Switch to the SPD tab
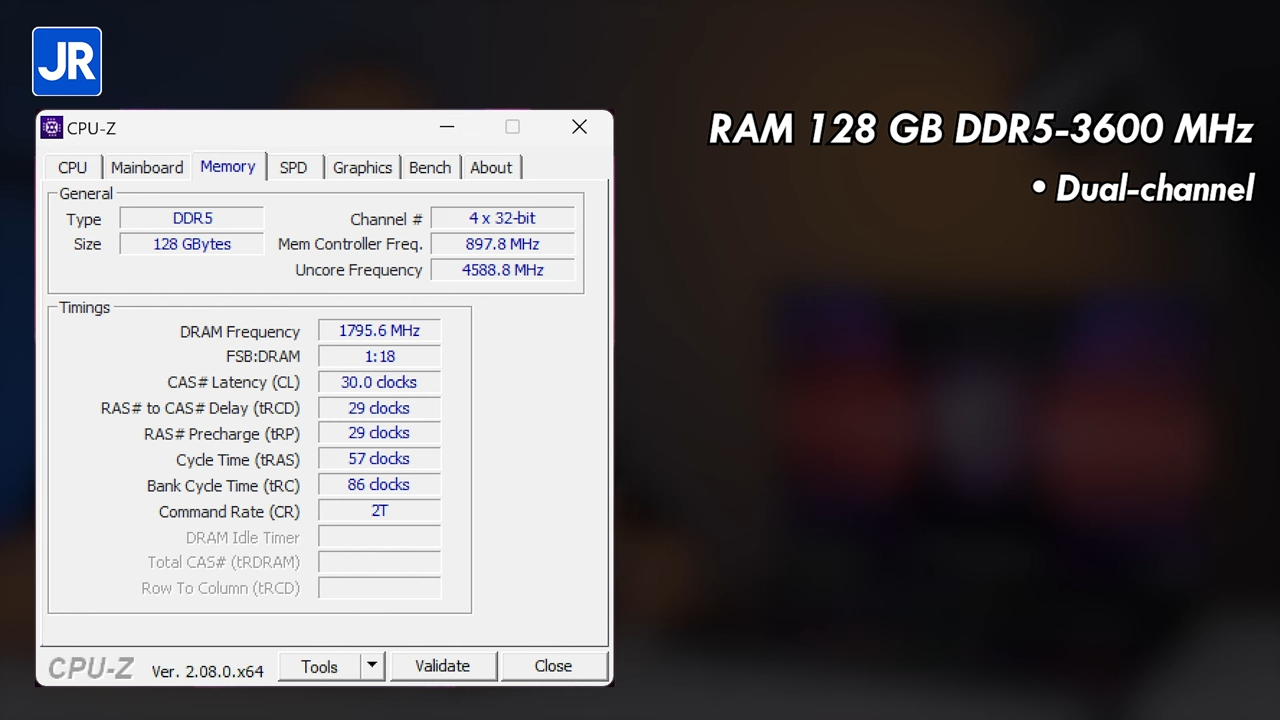The height and width of the screenshot is (720, 1280). coord(293,168)
